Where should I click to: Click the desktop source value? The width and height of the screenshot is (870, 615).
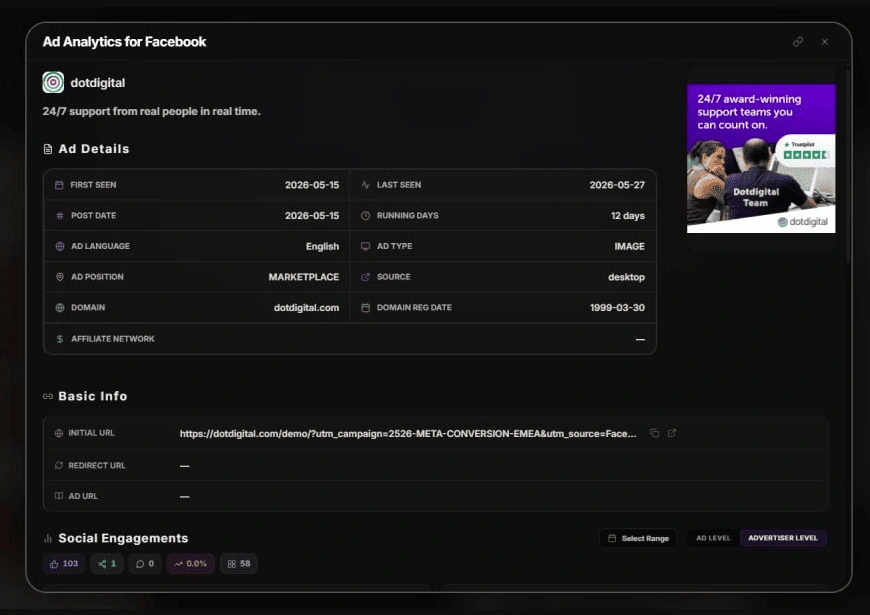(626, 277)
